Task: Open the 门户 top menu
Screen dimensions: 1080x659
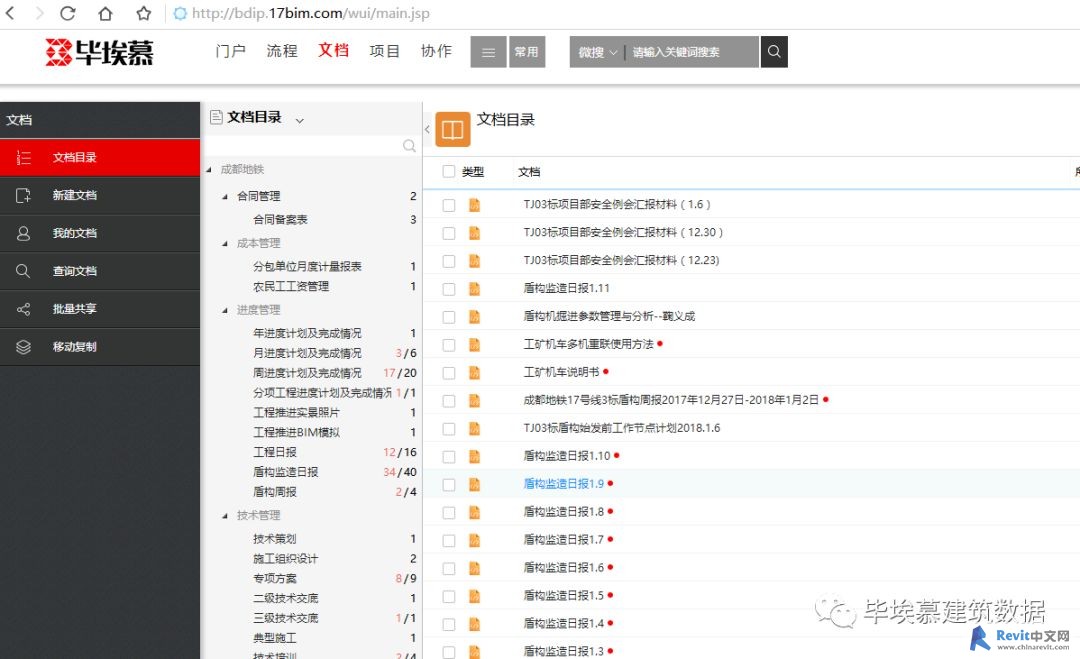Action: 231,51
